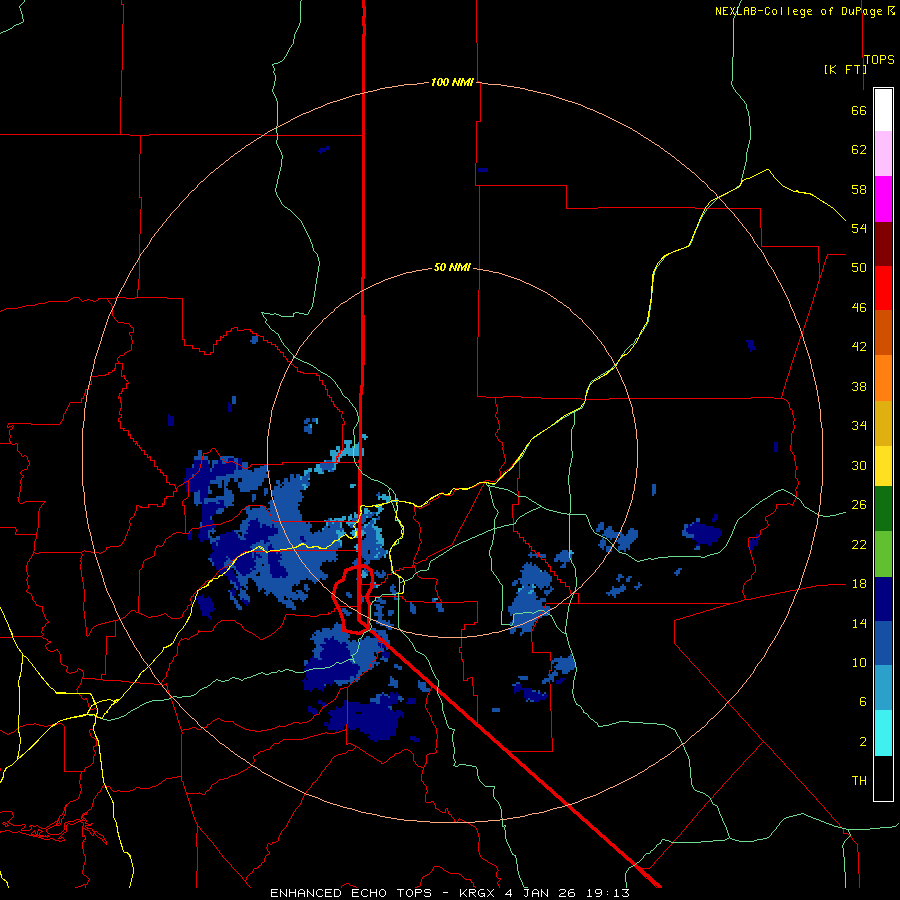The height and width of the screenshot is (900, 900).
Task: Select the bright red legend swatch
Action: tap(883, 288)
